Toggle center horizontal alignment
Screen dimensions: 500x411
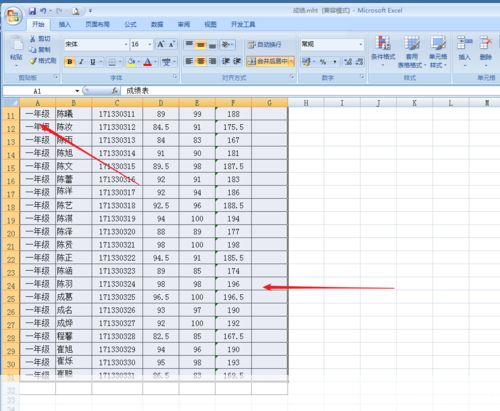(x=201, y=61)
